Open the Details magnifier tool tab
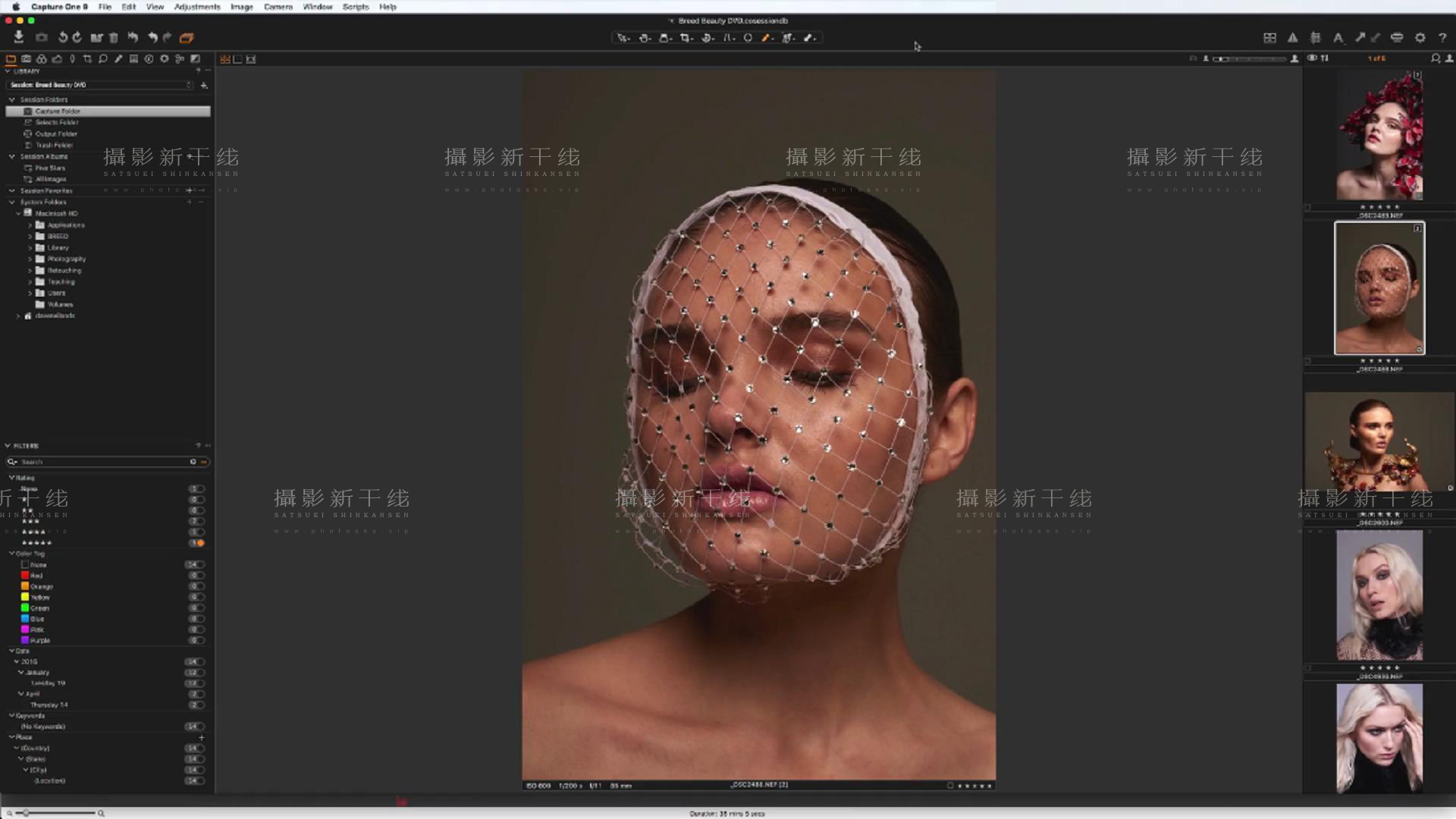Screen dimensions: 1456x819 103,58
